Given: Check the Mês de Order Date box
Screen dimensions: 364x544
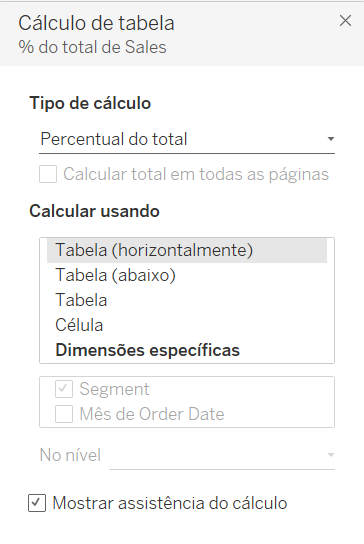Looking at the screenshot, I should [64, 414].
